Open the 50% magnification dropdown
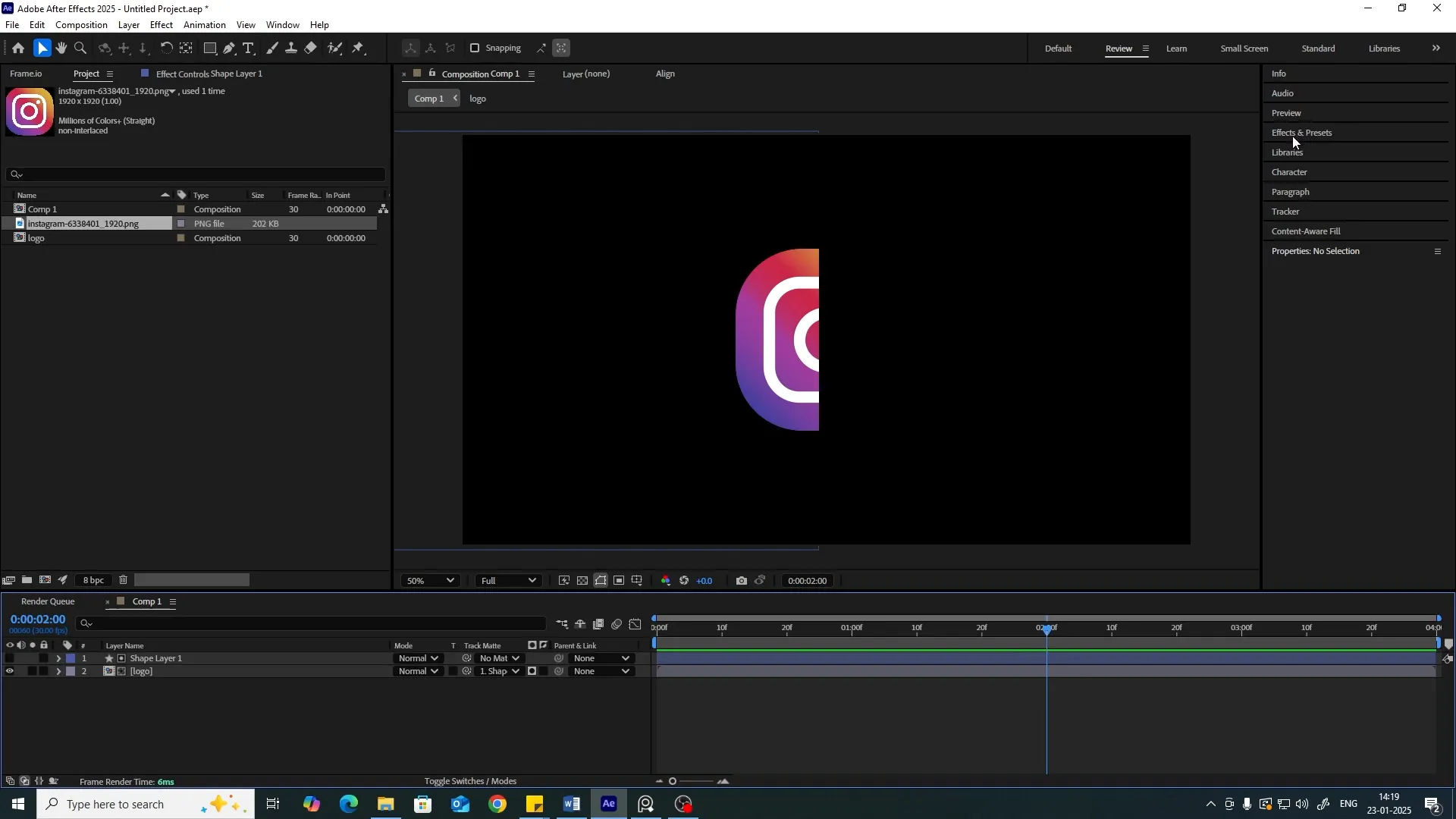The height and width of the screenshot is (819, 1456). click(429, 581)
